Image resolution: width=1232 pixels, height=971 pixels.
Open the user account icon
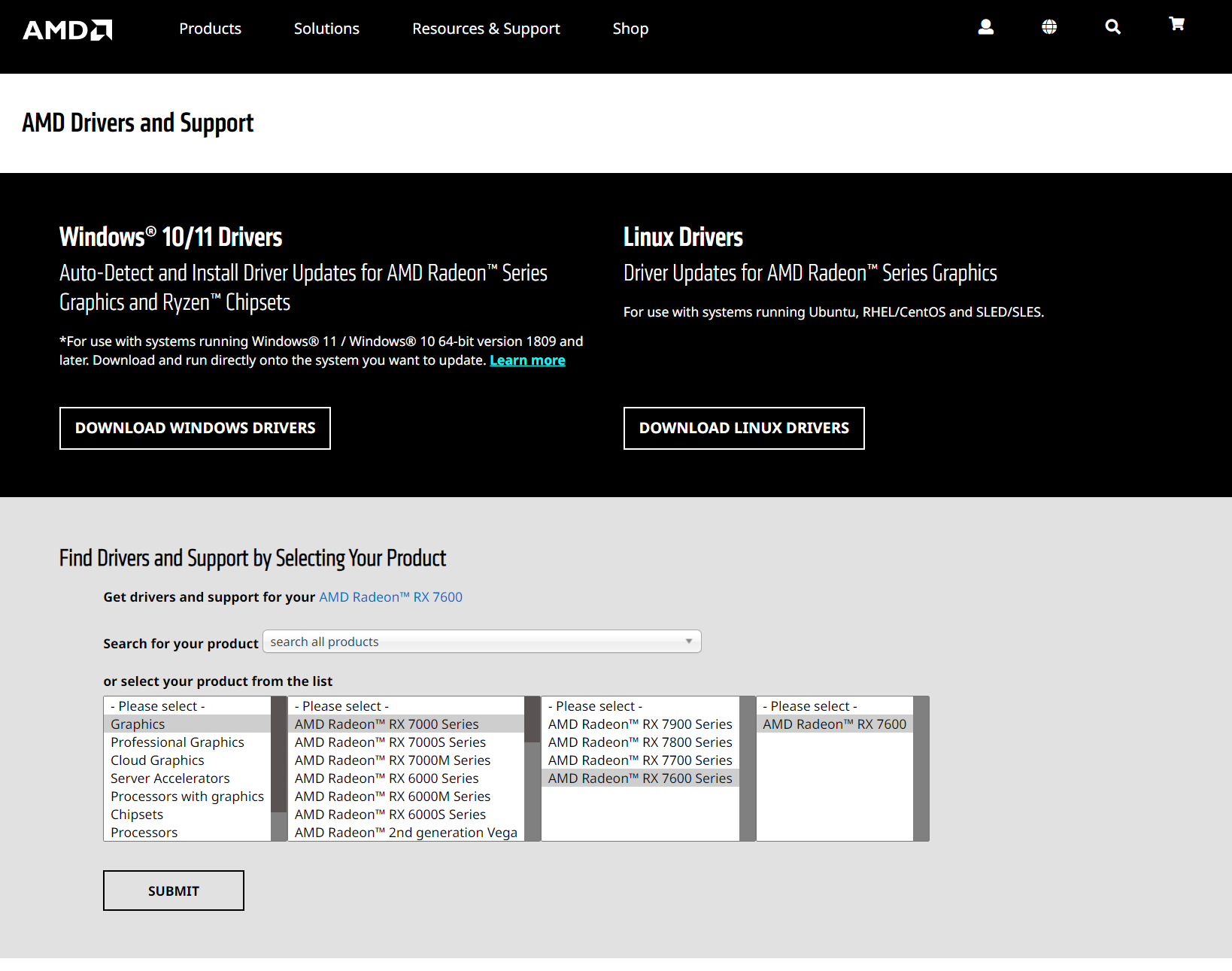tap(985, 27)
